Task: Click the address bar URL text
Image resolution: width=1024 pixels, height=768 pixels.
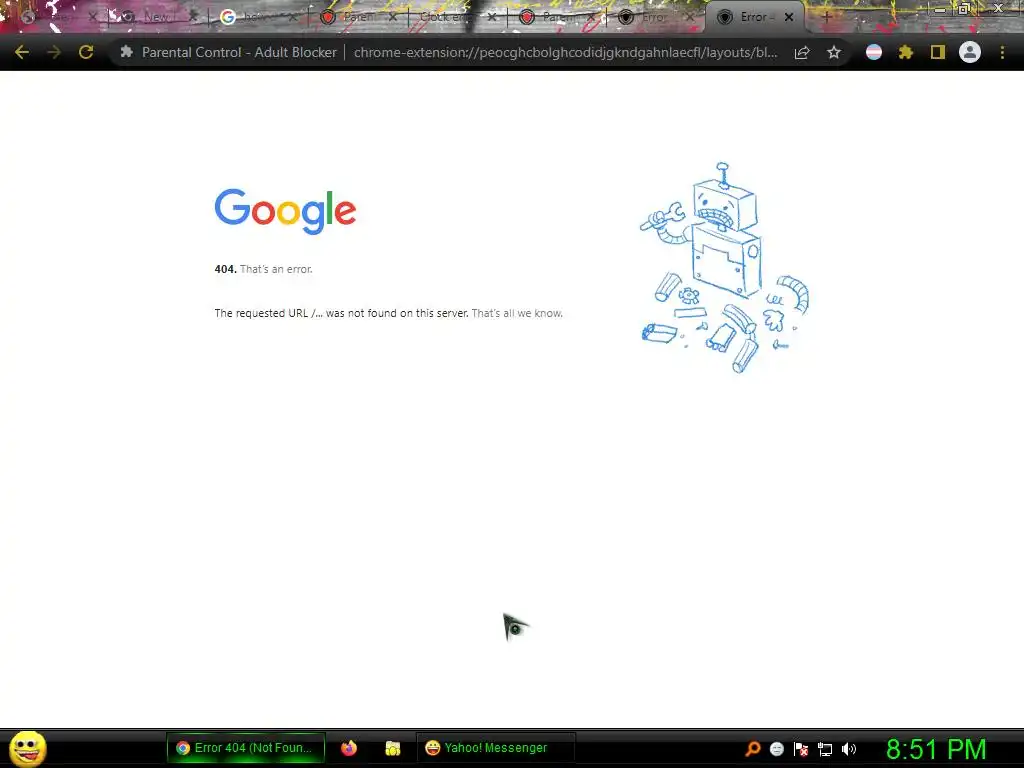Action: point(566,52)
